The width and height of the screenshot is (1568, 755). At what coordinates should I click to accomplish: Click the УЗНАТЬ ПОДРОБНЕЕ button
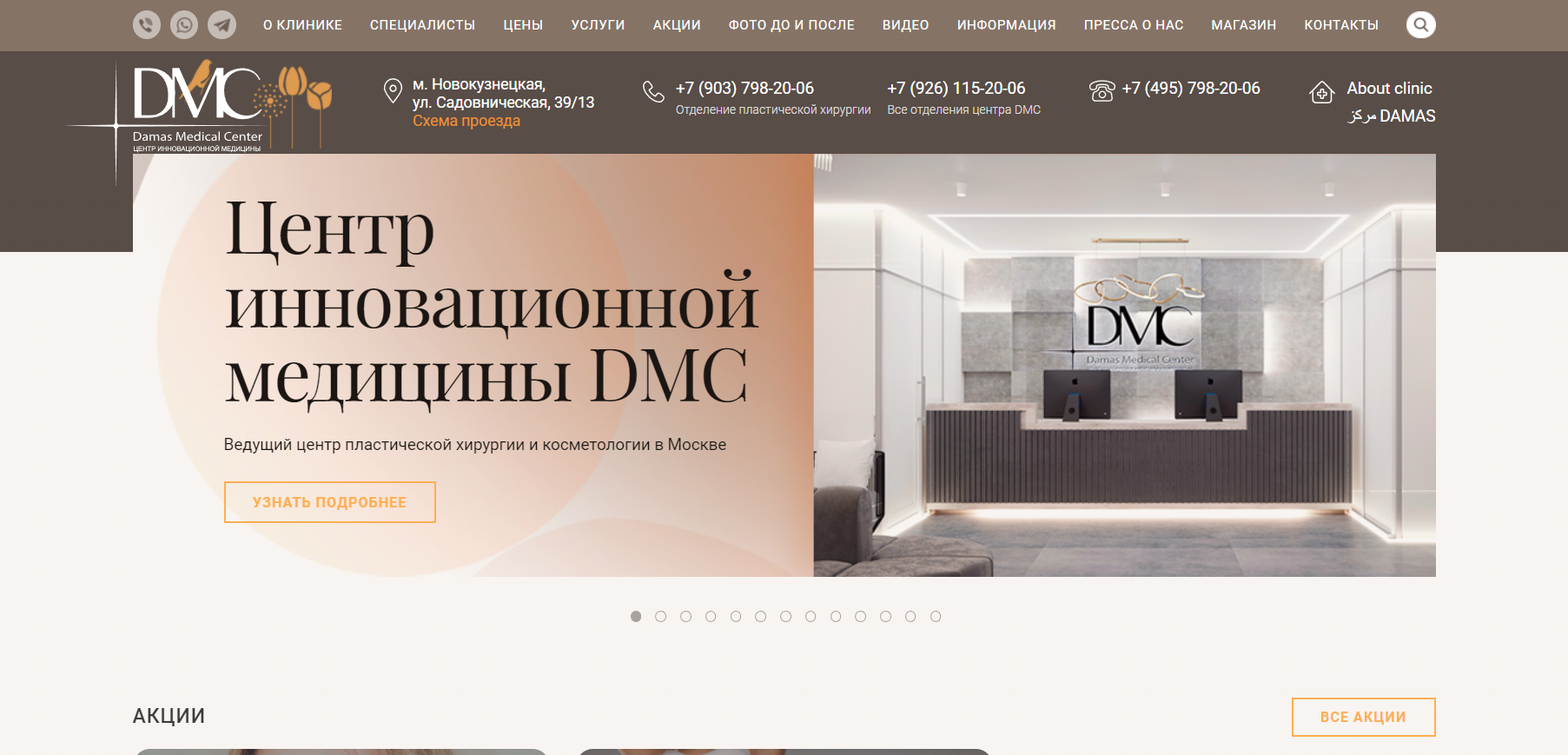click(x=329, y=502)
